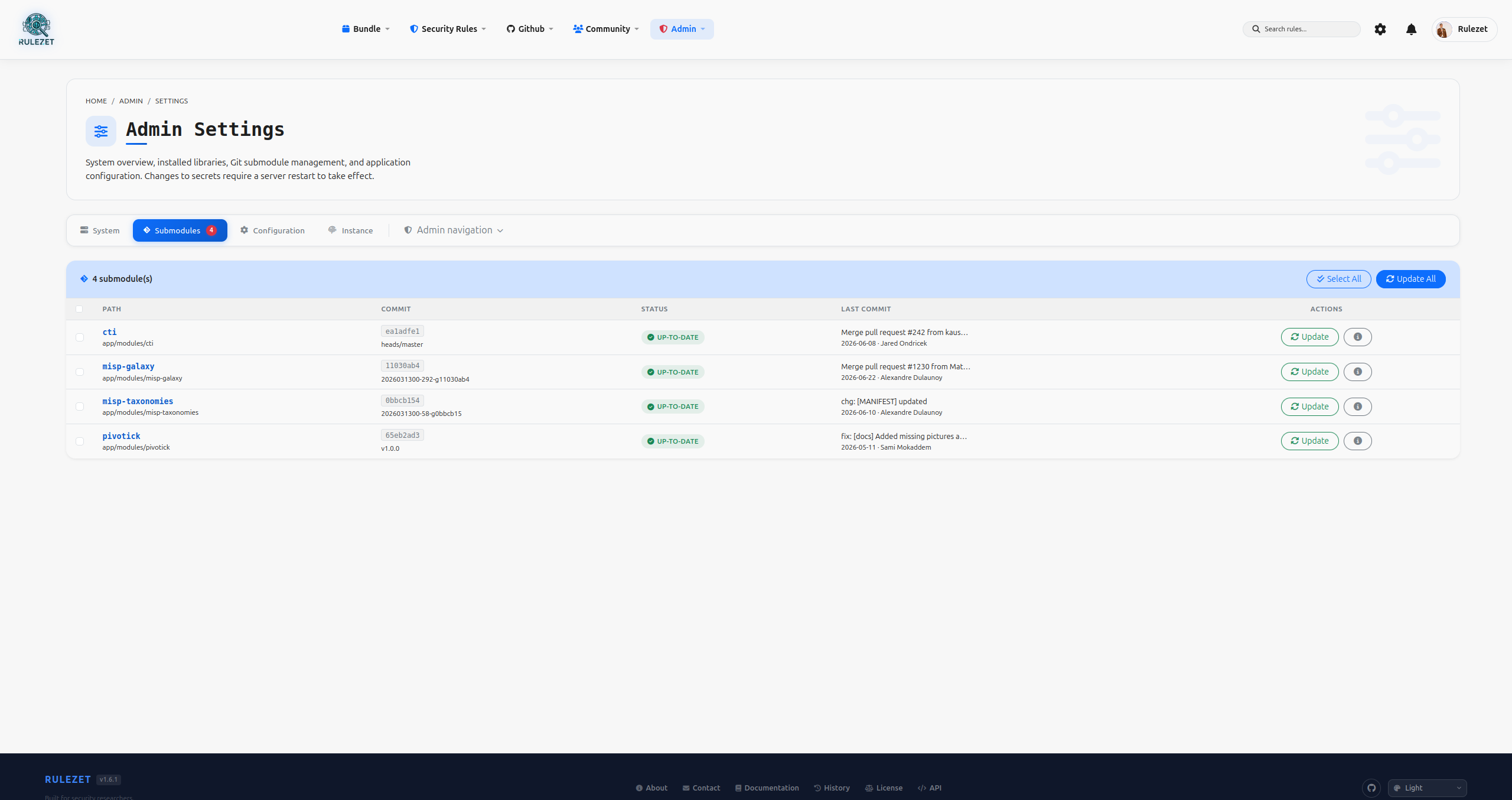Open the misp-galaxy submodule link

pyautogui.click(x=128, y=366)
